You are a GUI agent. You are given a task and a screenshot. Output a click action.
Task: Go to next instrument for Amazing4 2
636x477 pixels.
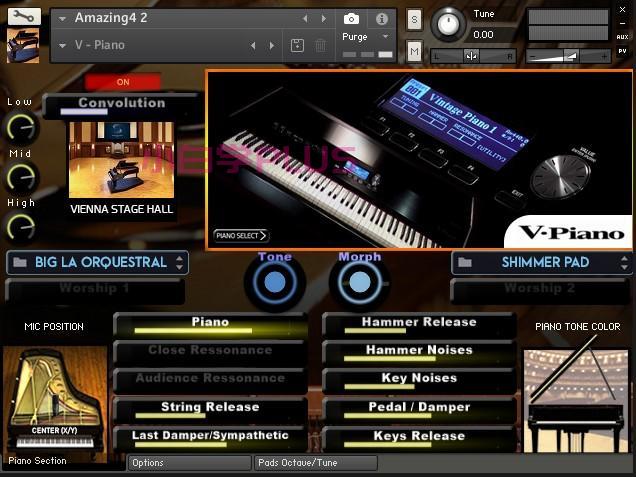click(x=323, y=19)
